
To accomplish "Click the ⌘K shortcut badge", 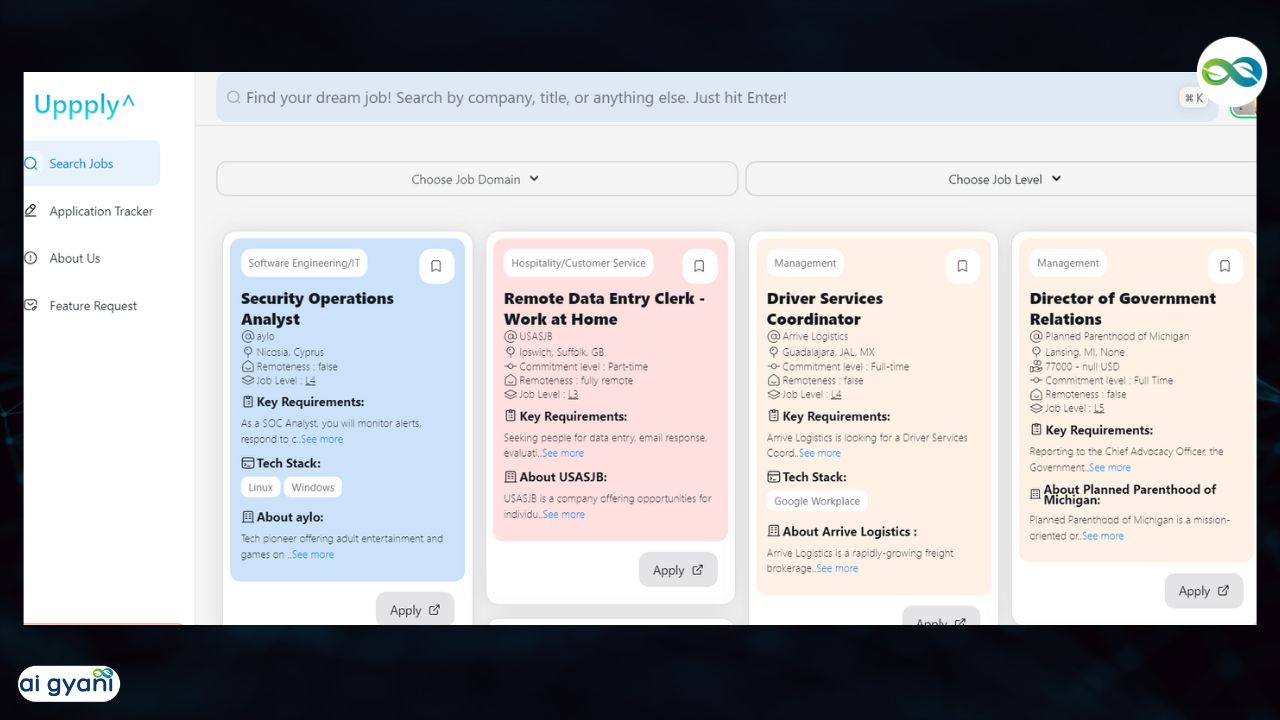I will point(1193,98).
